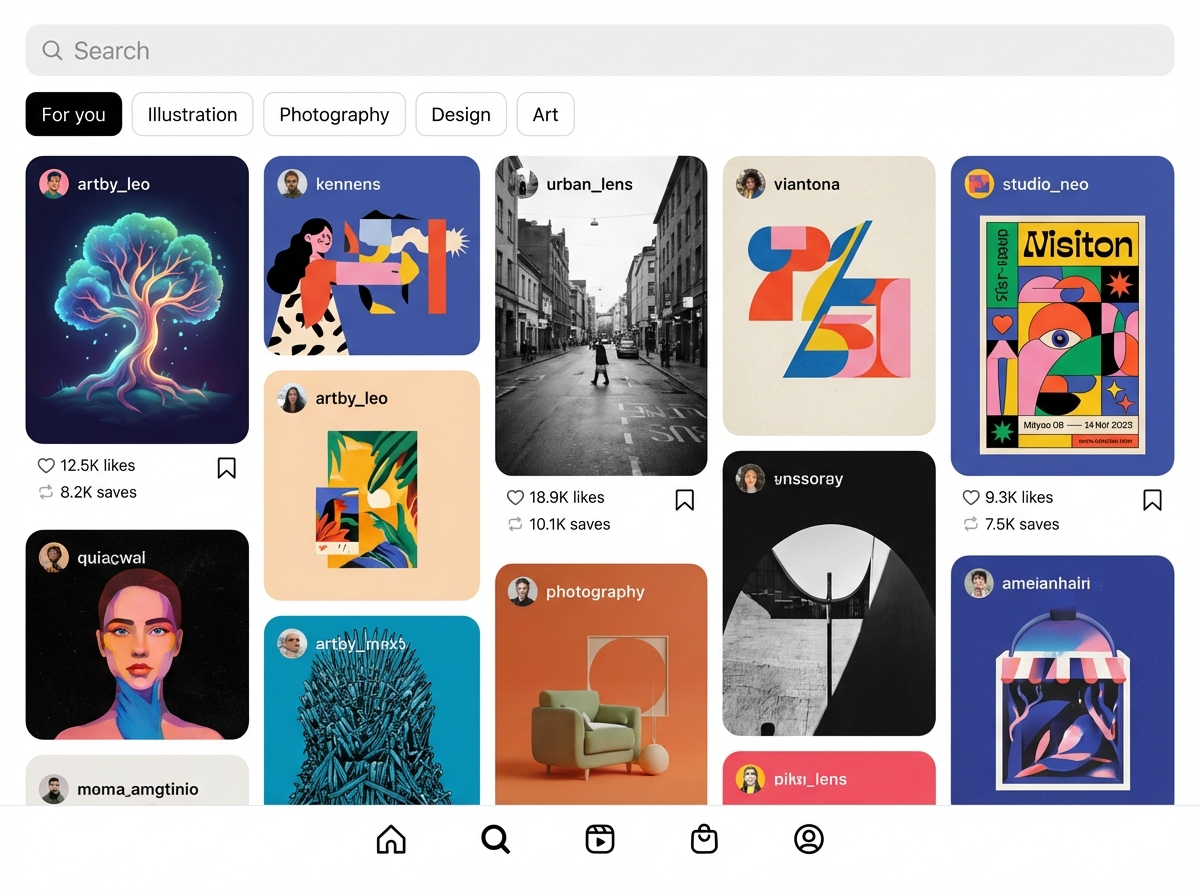Image resolution: width=1200 pixels, height=896 pixels.
Task: Bookmark urban_lens's street photography post
Action: 684,499
